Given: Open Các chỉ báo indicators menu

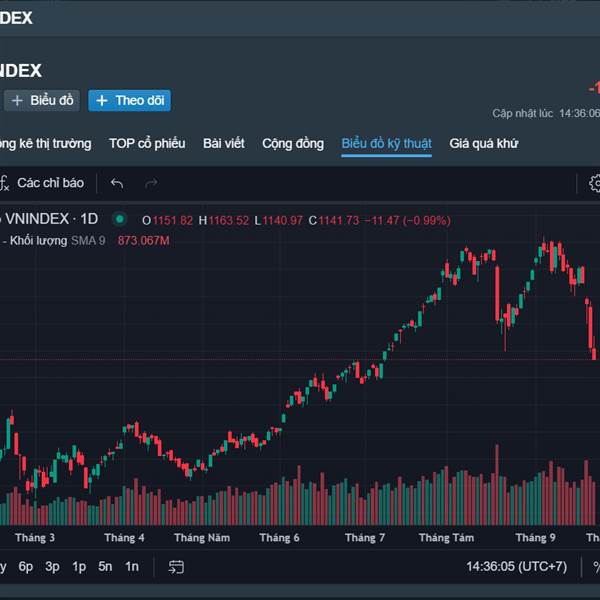Looking at the screenshot, I should pyautogui.click(x=42, y=183).
